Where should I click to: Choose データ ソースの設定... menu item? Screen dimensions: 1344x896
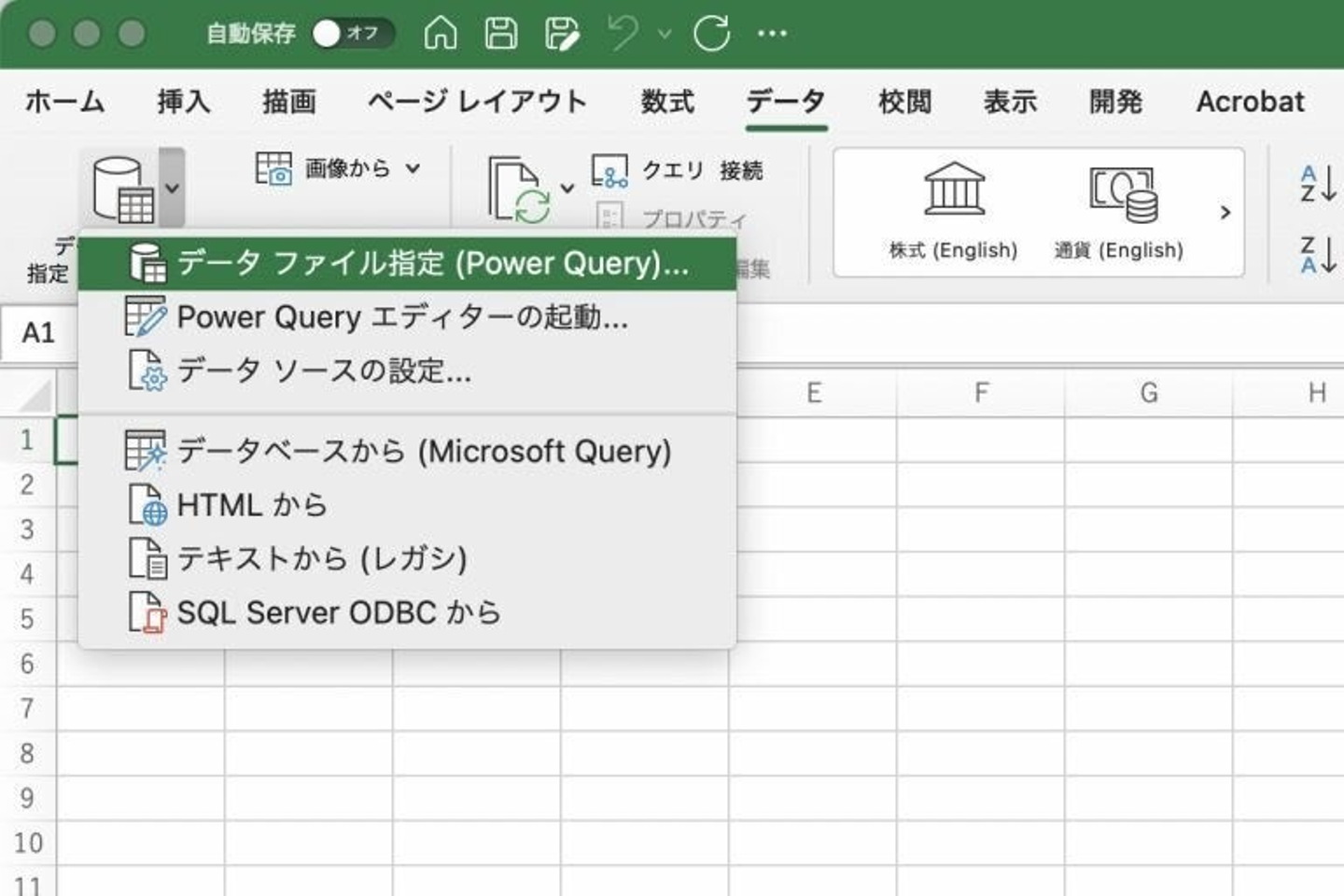pyautogui.click(x=408, y=371)
